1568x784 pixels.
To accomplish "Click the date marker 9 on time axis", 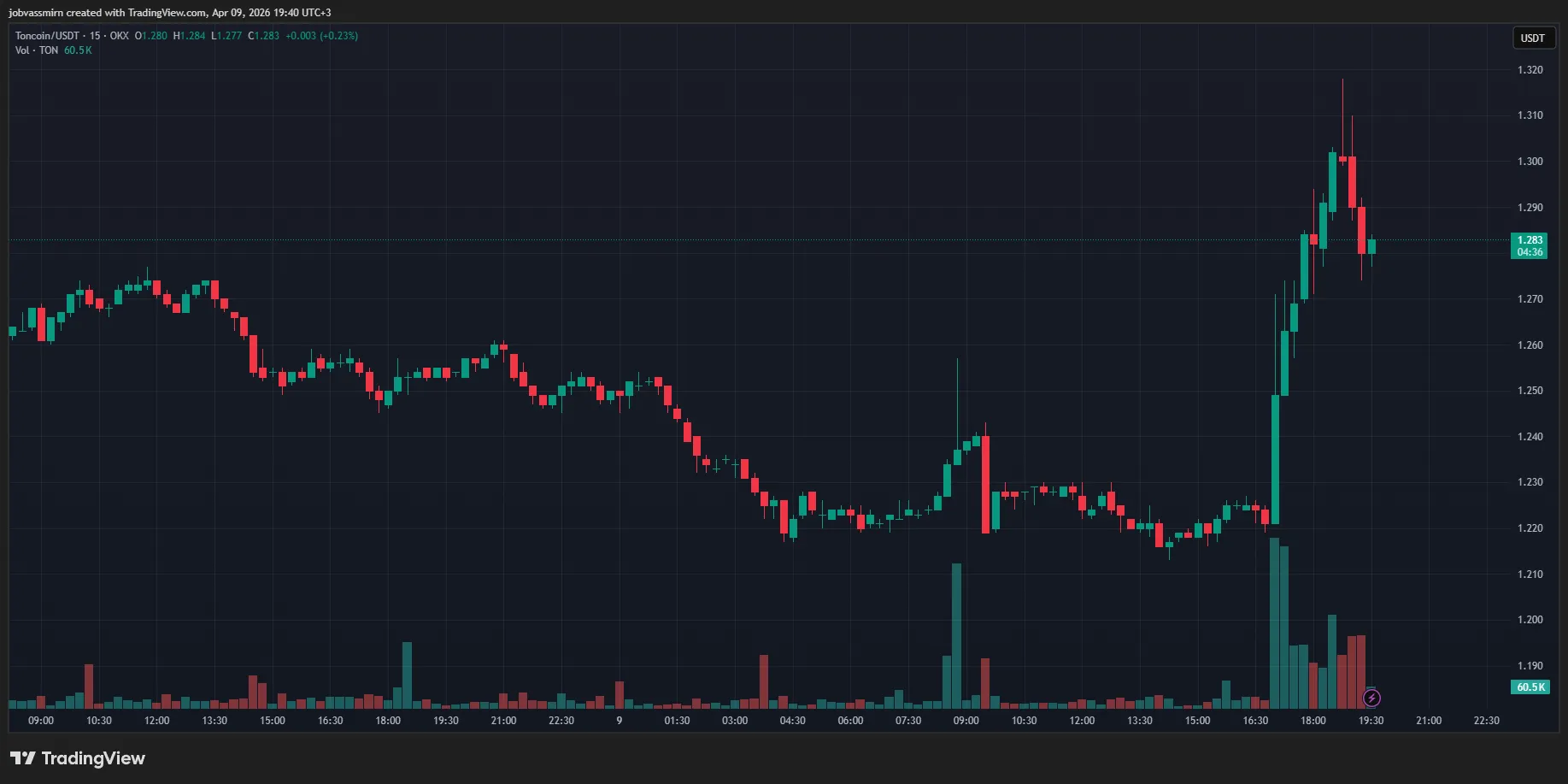I will click(620, 721).
